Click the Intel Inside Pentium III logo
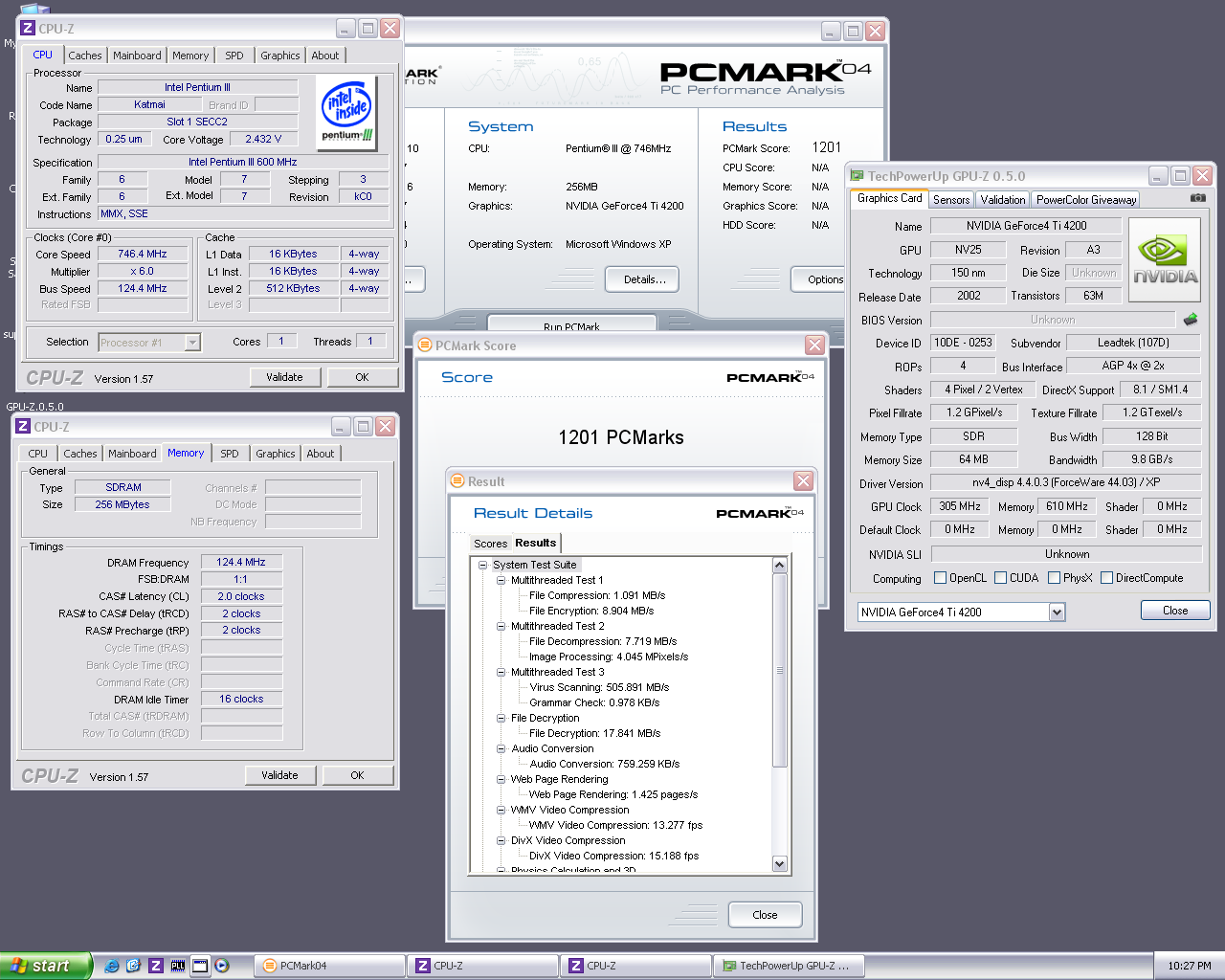Screen dimensions: 1225x980 (346, 112)
